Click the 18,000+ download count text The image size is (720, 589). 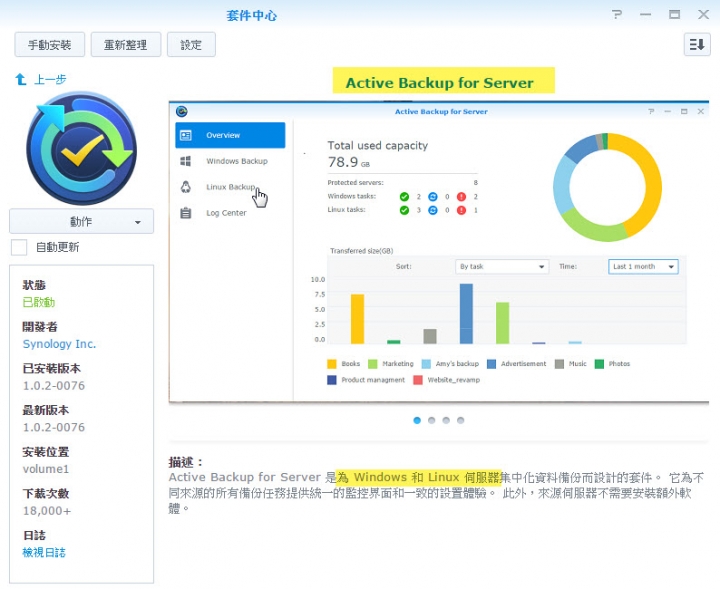click(x=47, y=510)
